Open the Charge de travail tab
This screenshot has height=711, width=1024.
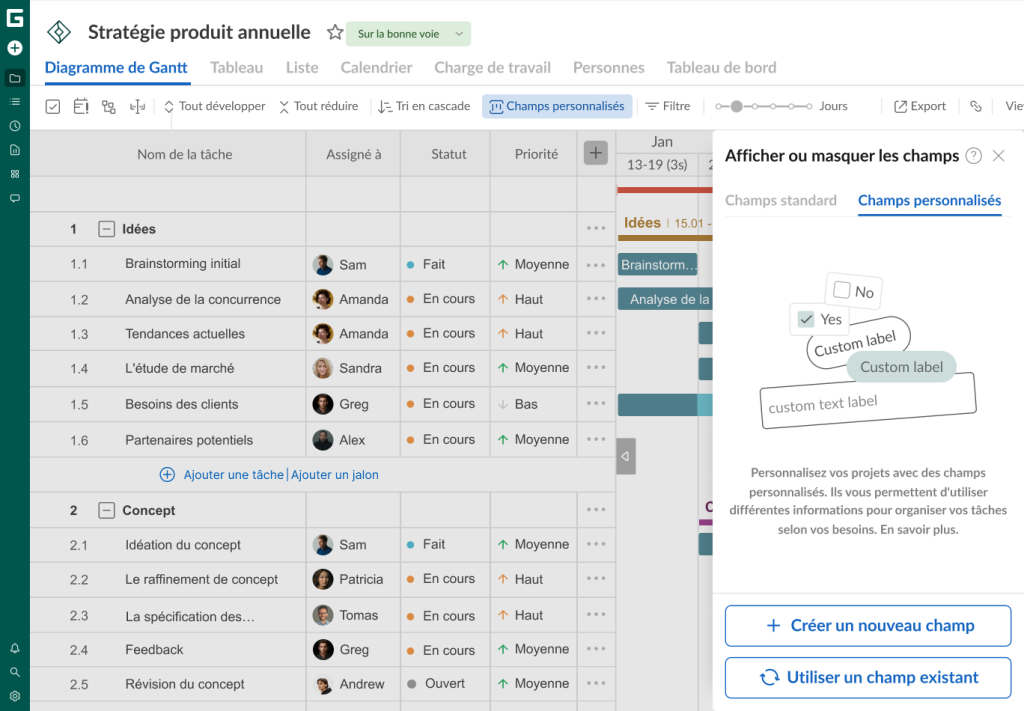(x=492, y=68)
